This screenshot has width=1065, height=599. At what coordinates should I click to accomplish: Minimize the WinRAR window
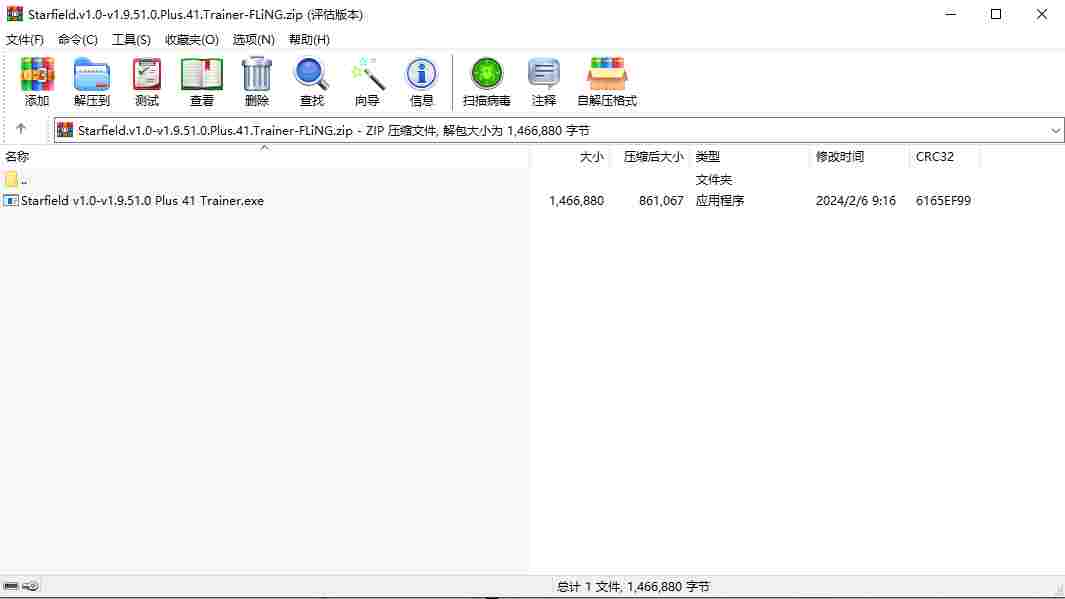(x=951, y=14)
